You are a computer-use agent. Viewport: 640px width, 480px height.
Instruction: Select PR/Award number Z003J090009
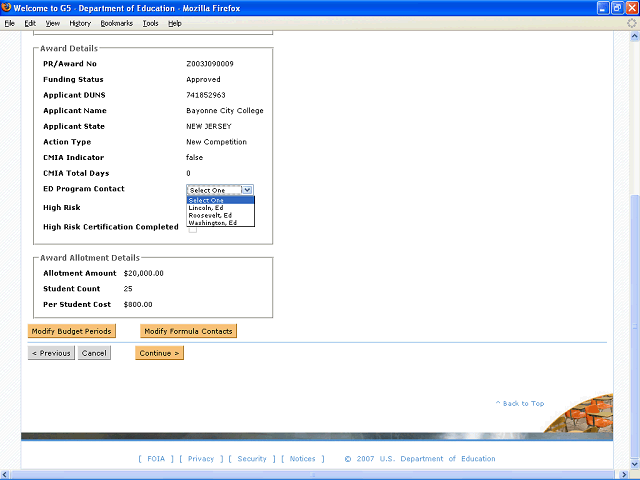tap(210, 64)
